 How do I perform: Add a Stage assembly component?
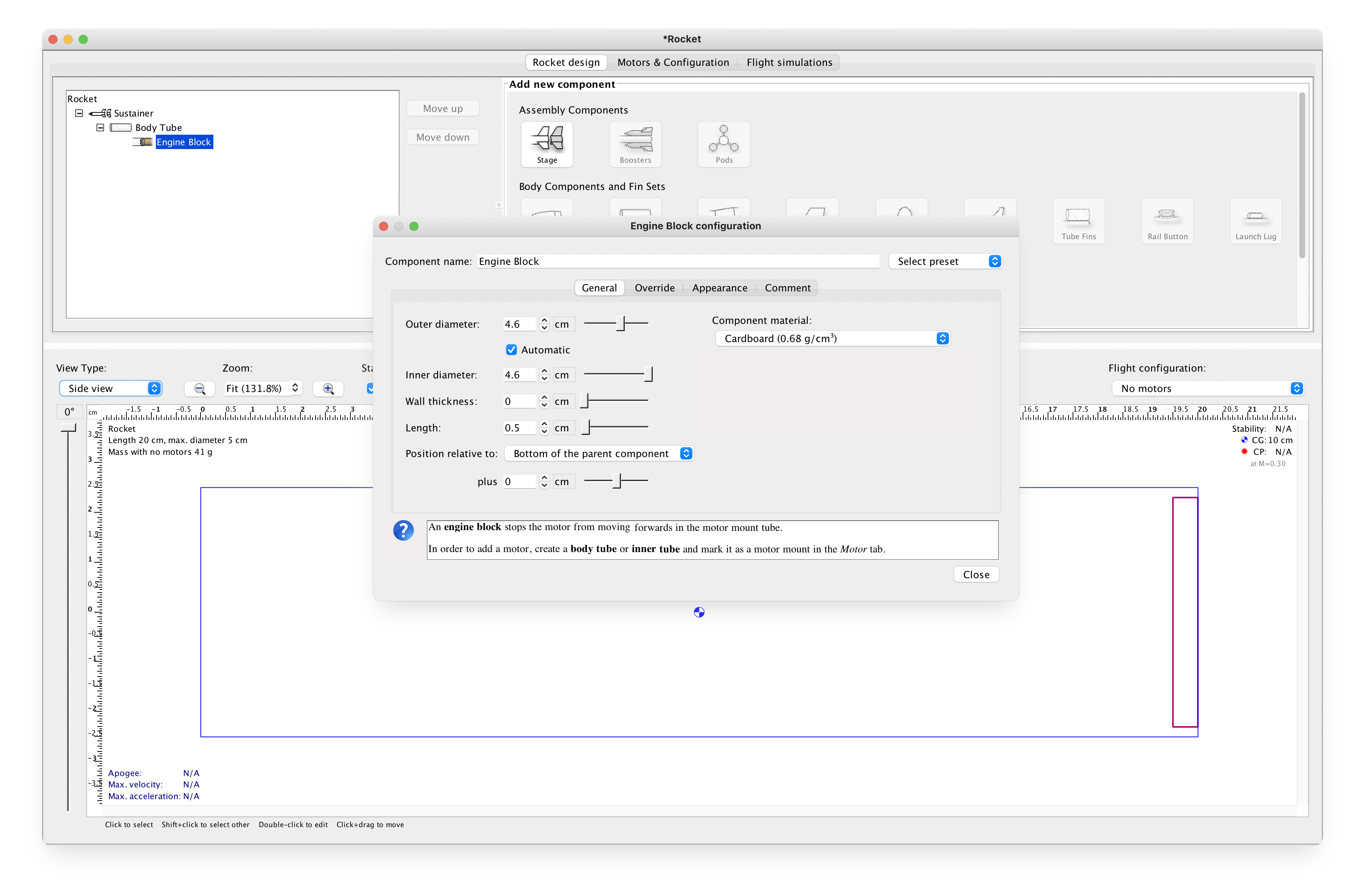(x=546, y=144)
